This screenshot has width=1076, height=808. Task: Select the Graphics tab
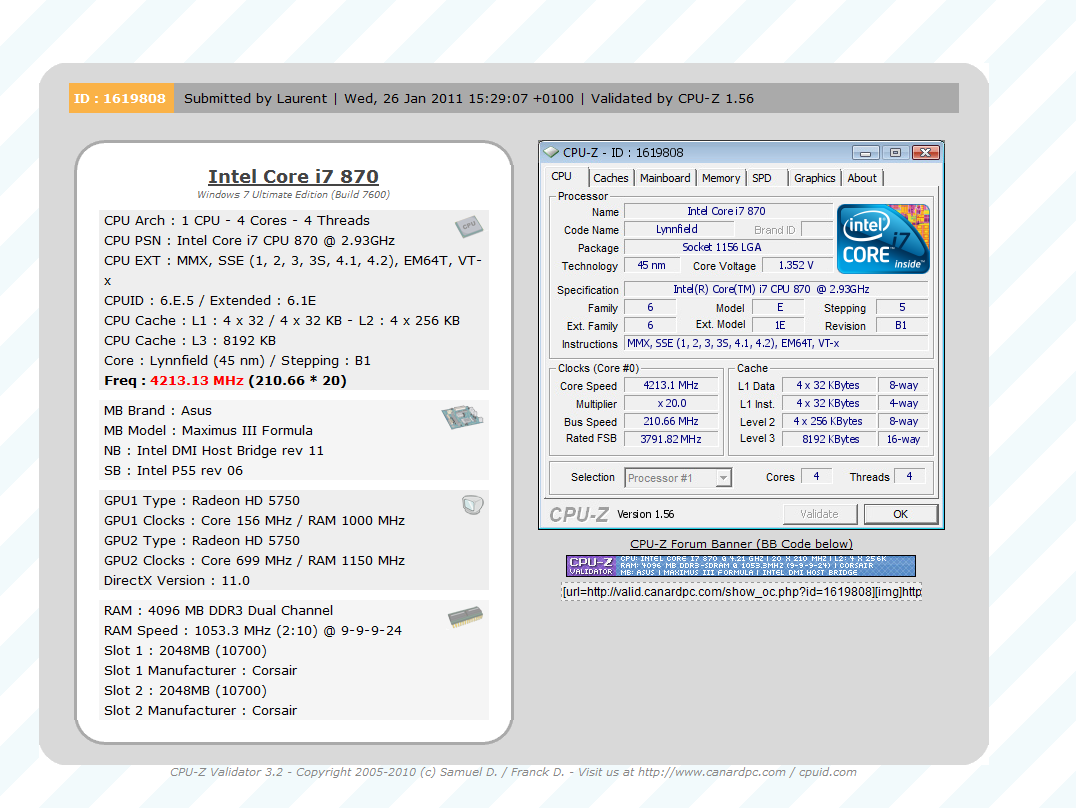click(815, 178)
